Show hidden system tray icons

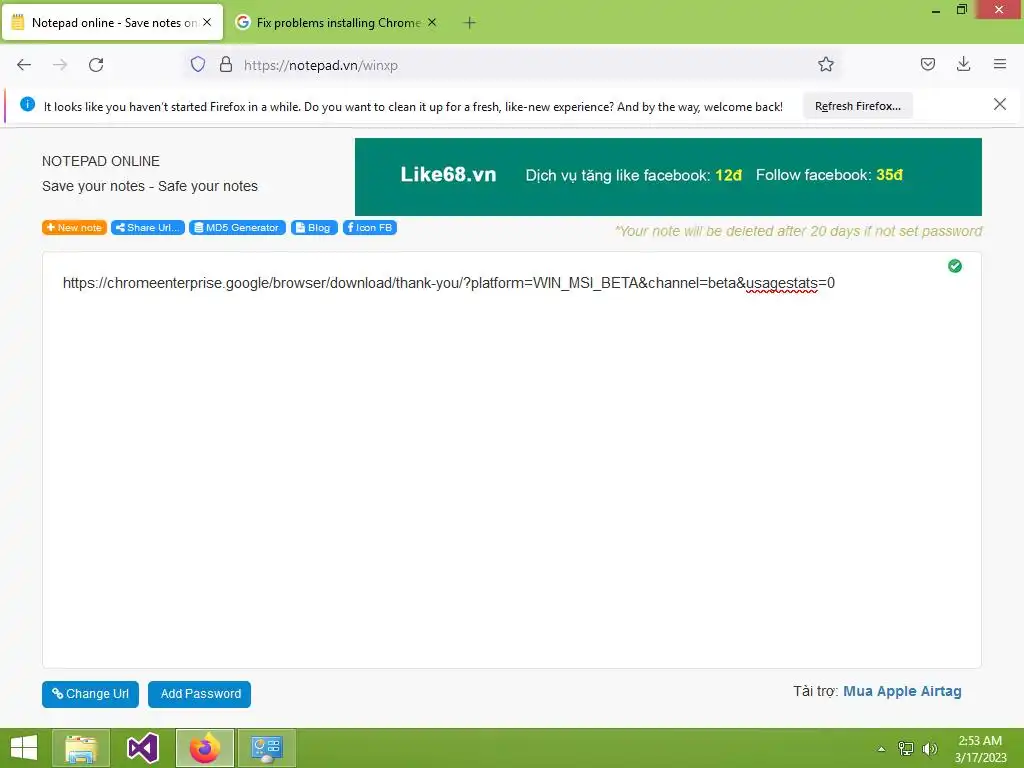tap(881, 748)
